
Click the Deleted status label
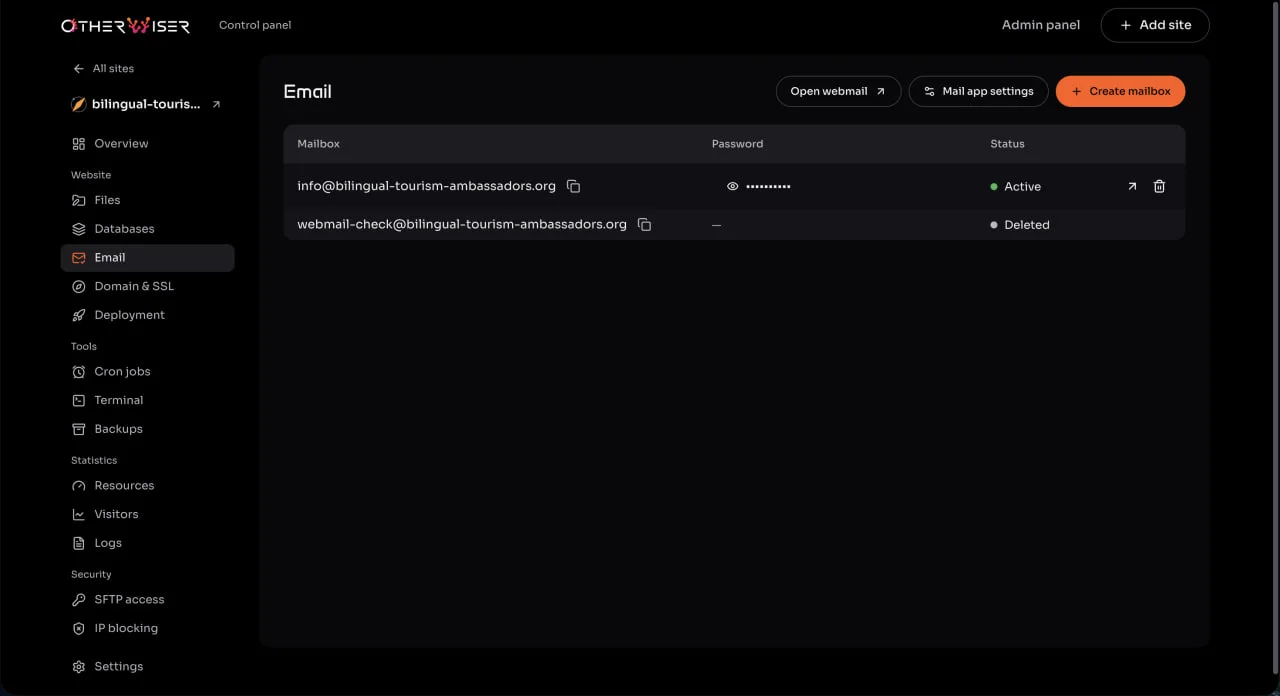click(1026, 225)
